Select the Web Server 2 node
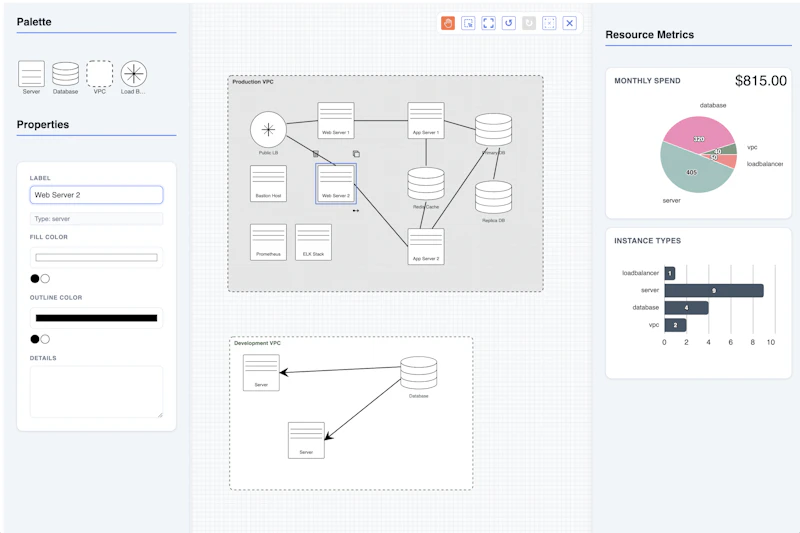800x533 pixels. 336,184
